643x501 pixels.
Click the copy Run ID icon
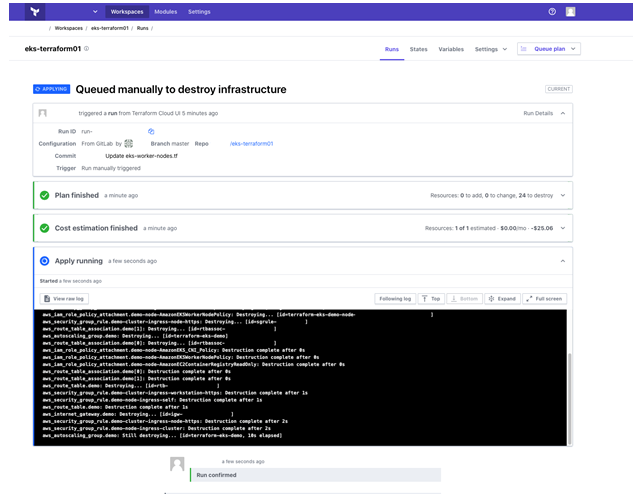[151, 131]
